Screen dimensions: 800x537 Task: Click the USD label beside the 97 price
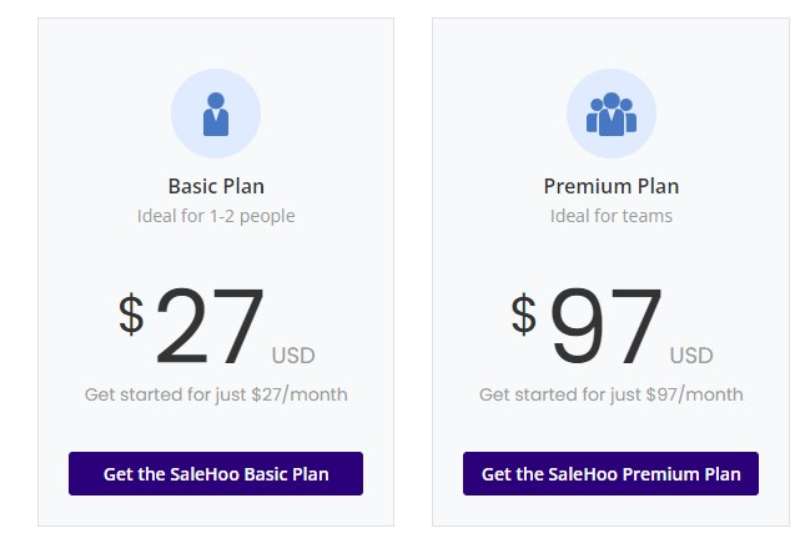point(691,355)
